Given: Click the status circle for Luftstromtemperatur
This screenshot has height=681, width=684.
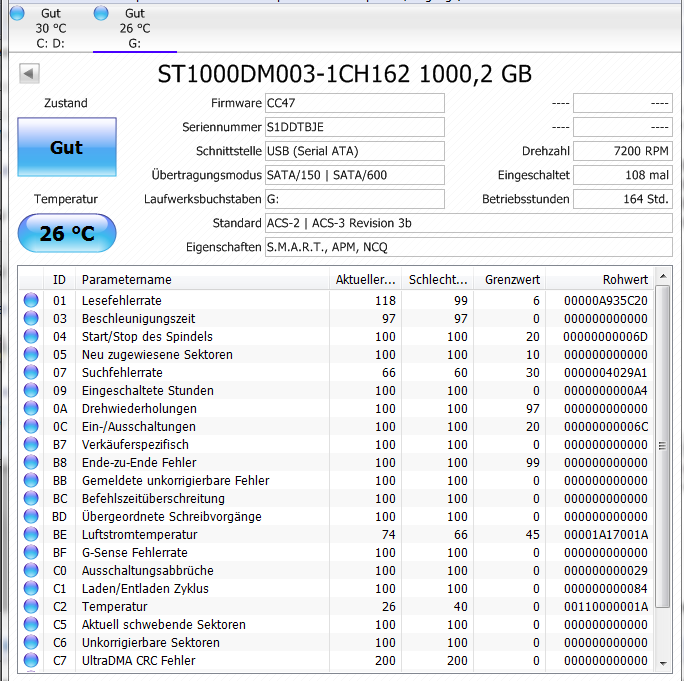Looking at the screenshot, I should 31,534.
